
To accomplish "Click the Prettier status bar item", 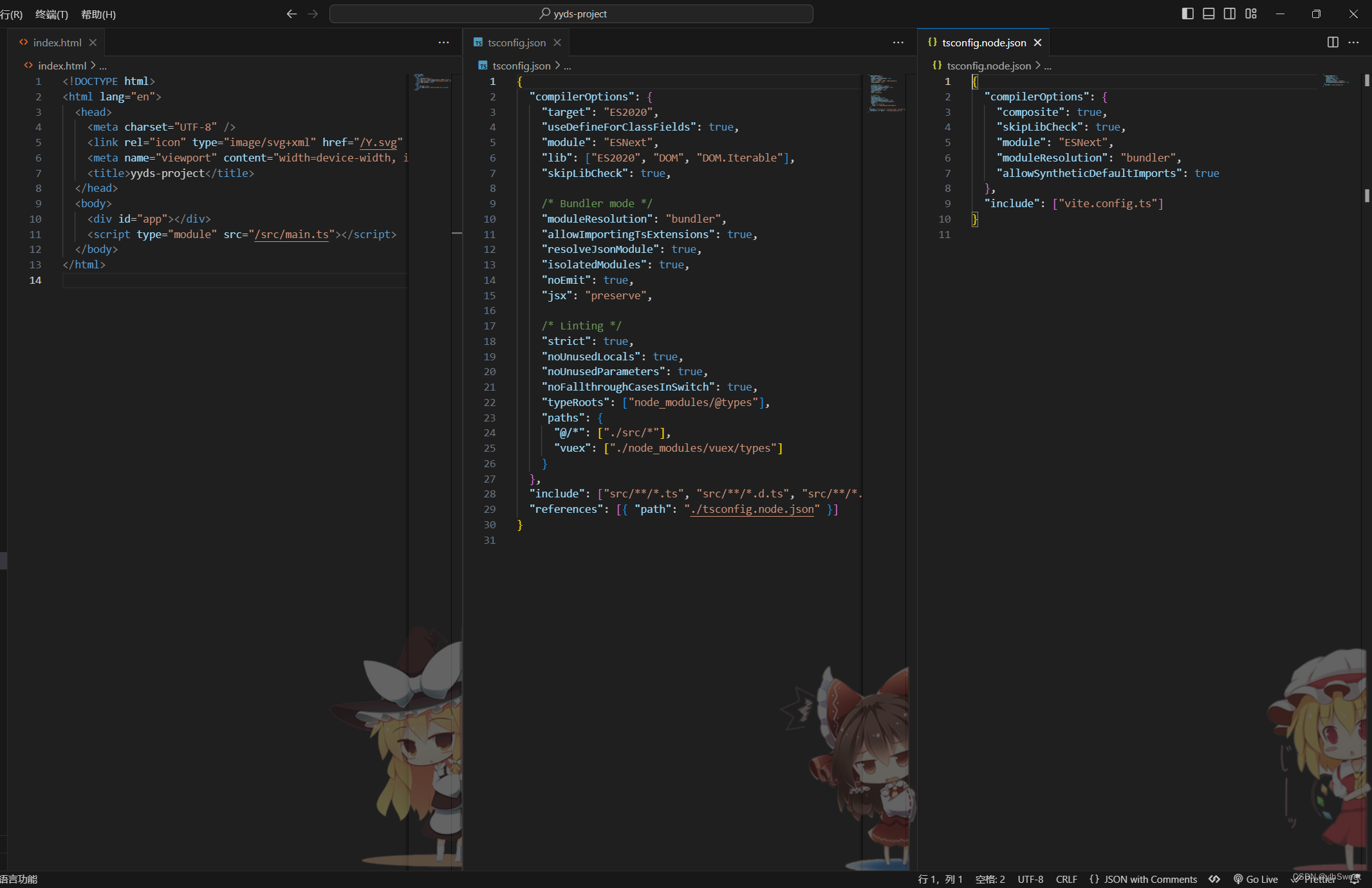I will point(1313,879).
